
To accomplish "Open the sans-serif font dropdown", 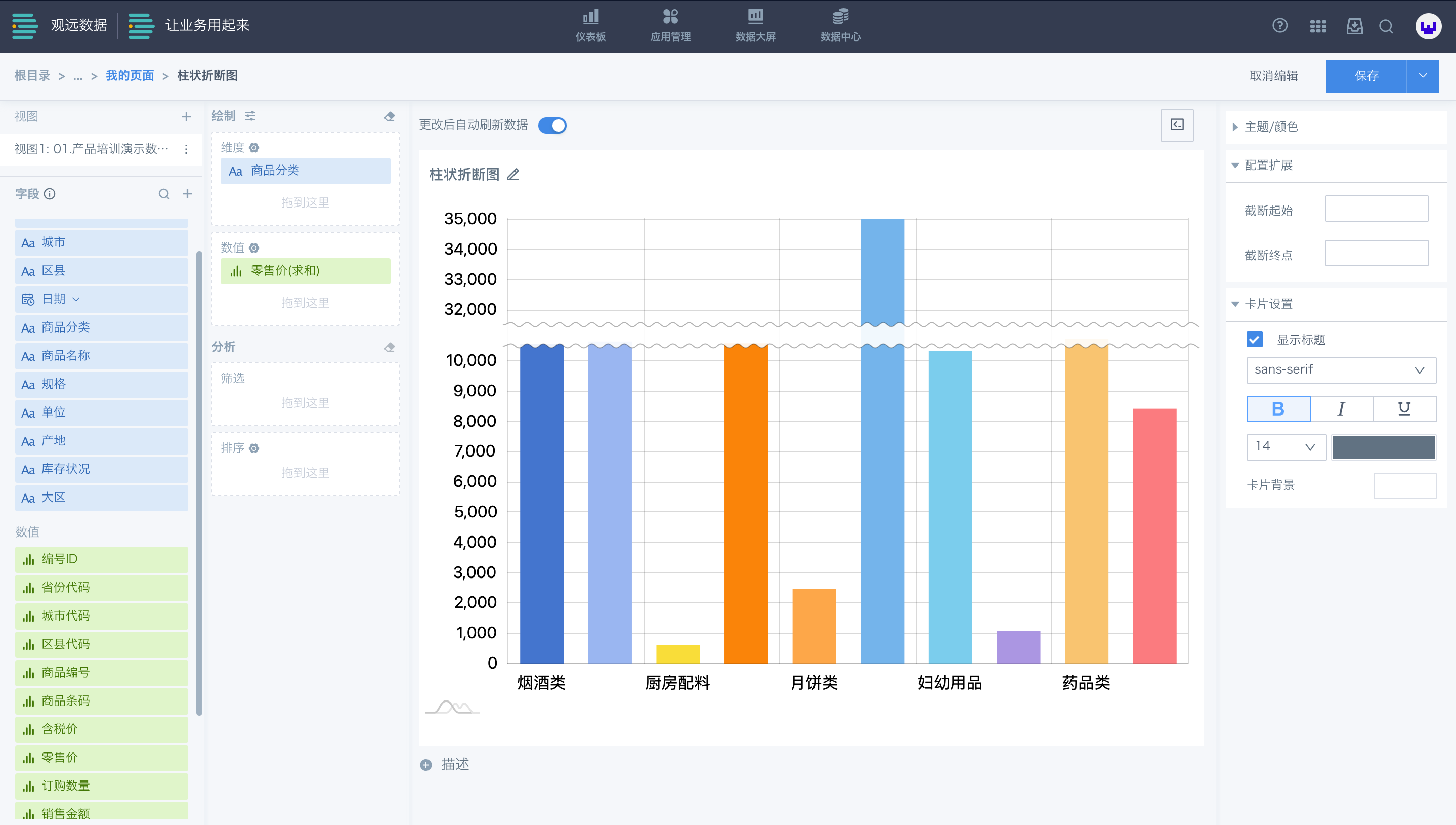I will coord(1341,369).
